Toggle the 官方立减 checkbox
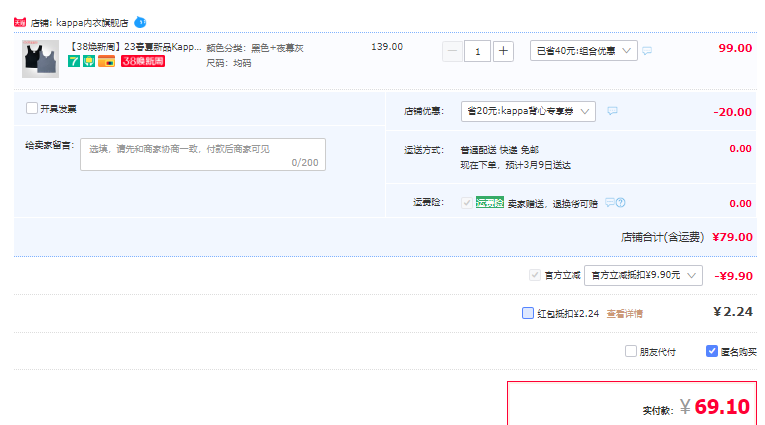The height and width of the screenshot is (425, 765). 535,275
